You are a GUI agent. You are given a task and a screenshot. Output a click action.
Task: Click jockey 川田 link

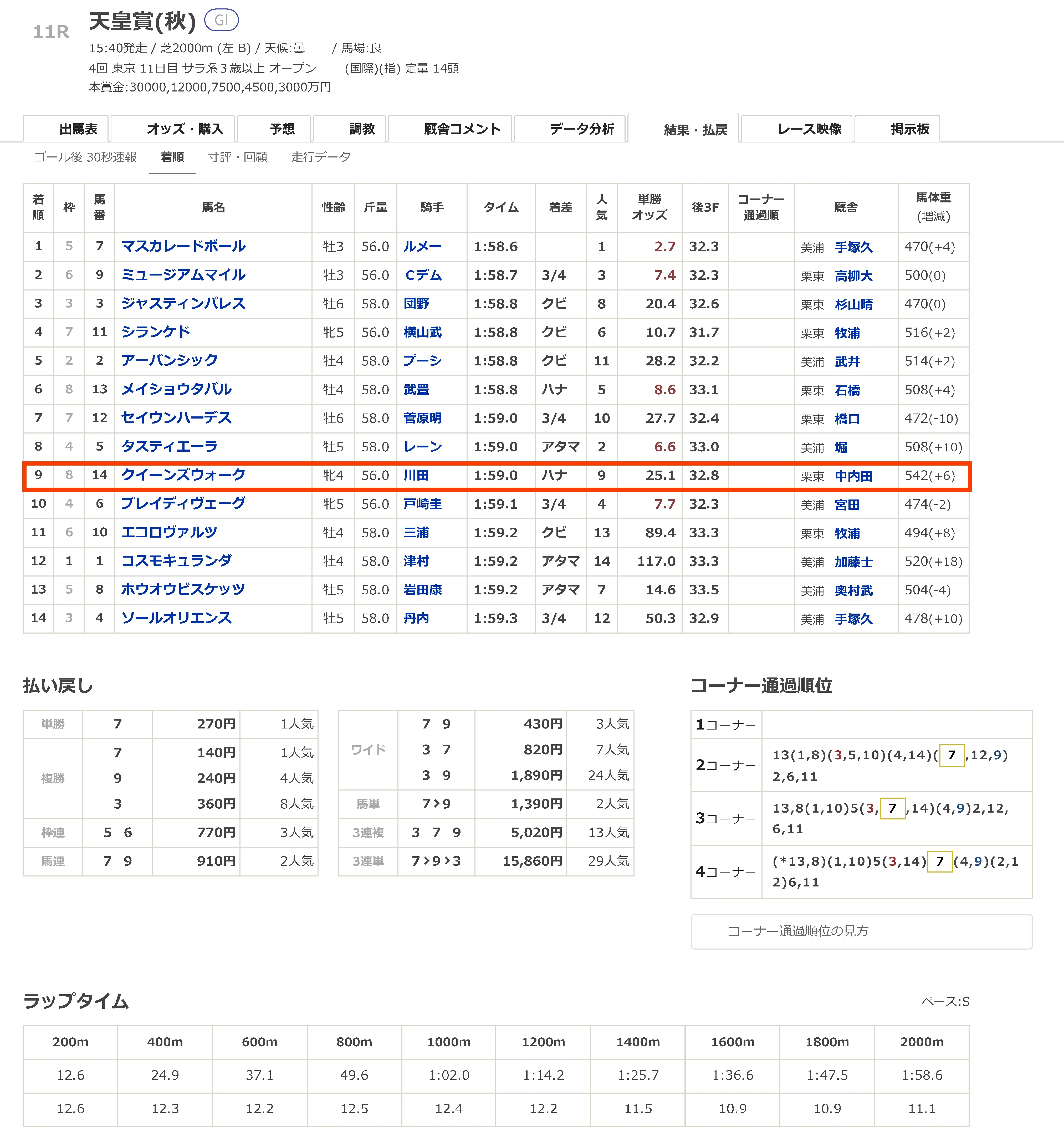coord(416,475)
